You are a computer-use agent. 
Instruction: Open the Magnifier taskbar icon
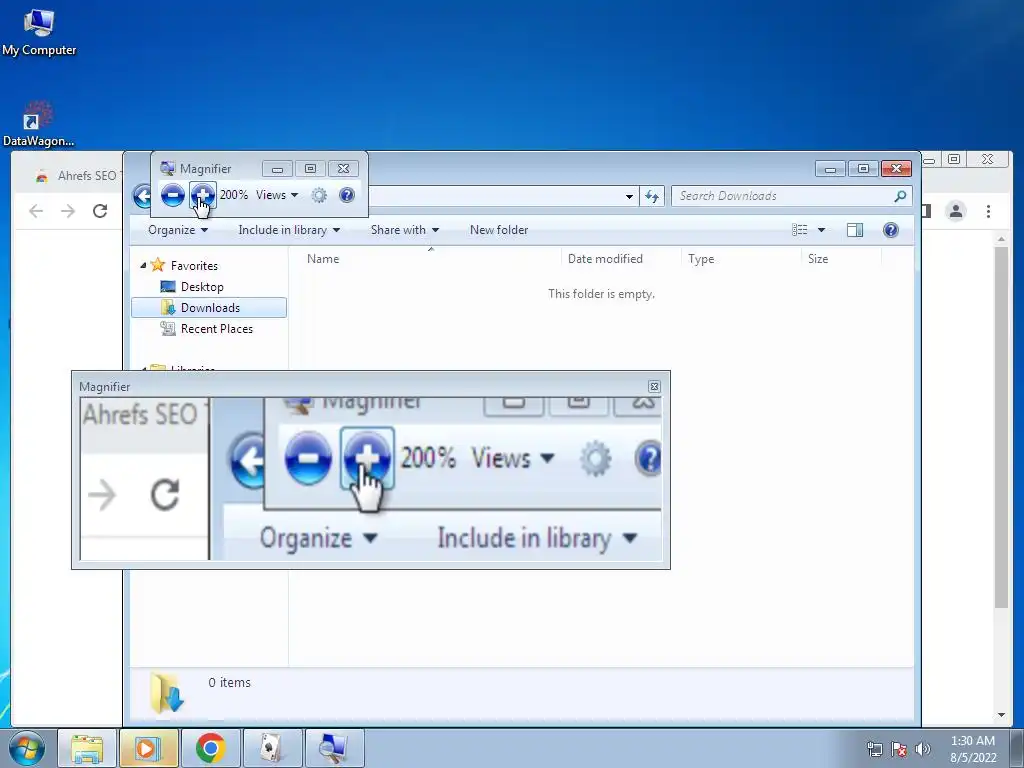pos(334,748)
